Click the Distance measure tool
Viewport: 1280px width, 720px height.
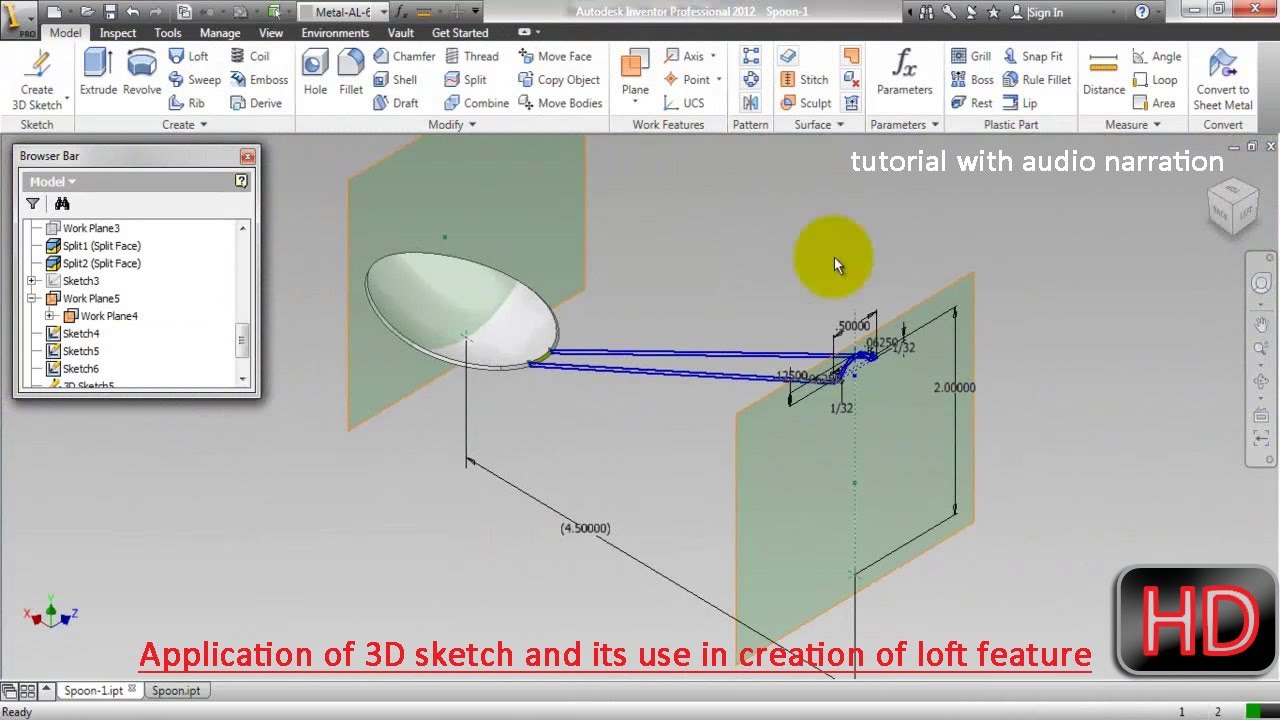point(1103,70)
